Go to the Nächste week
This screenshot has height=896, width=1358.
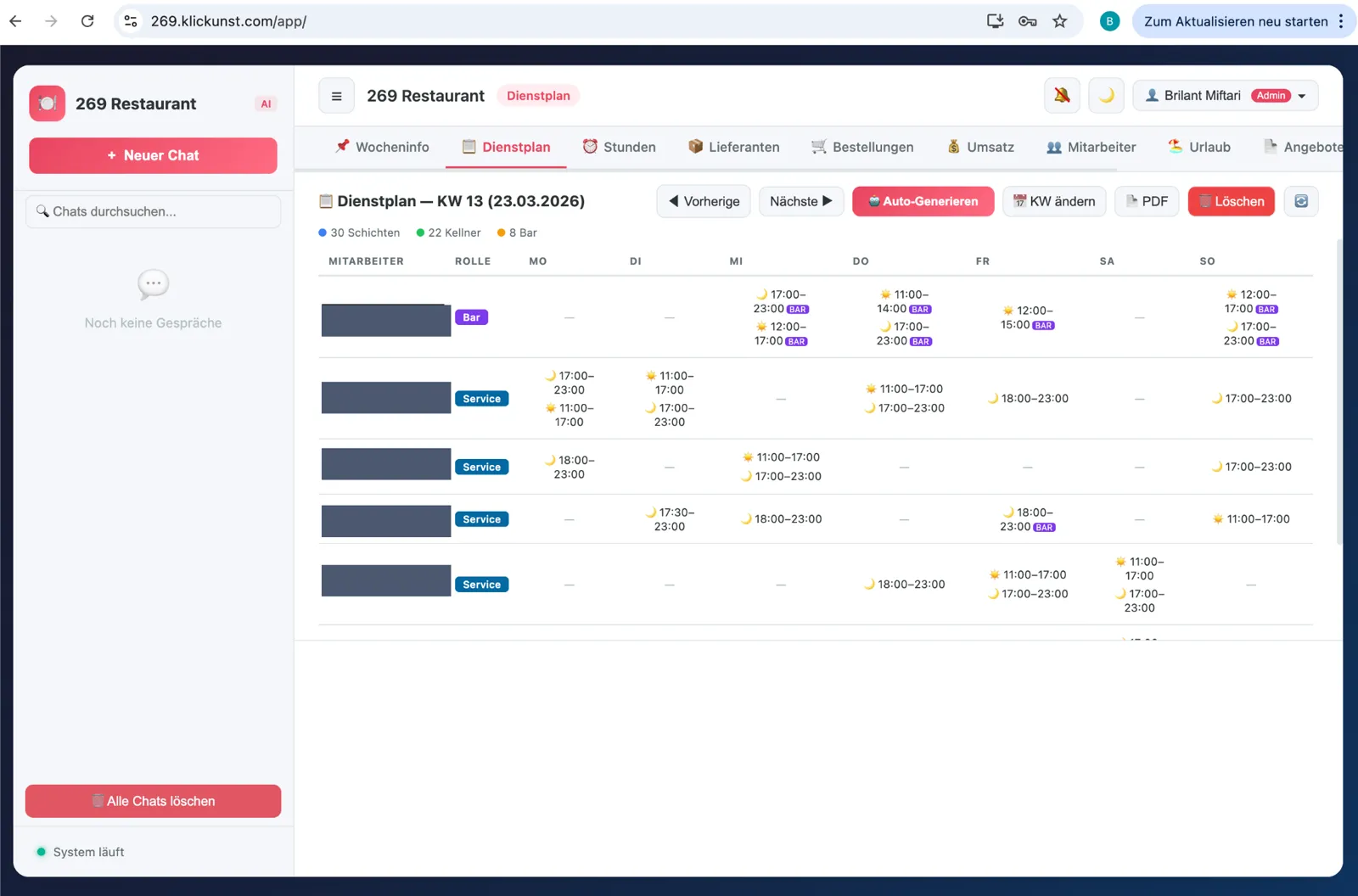pos(801,201)
